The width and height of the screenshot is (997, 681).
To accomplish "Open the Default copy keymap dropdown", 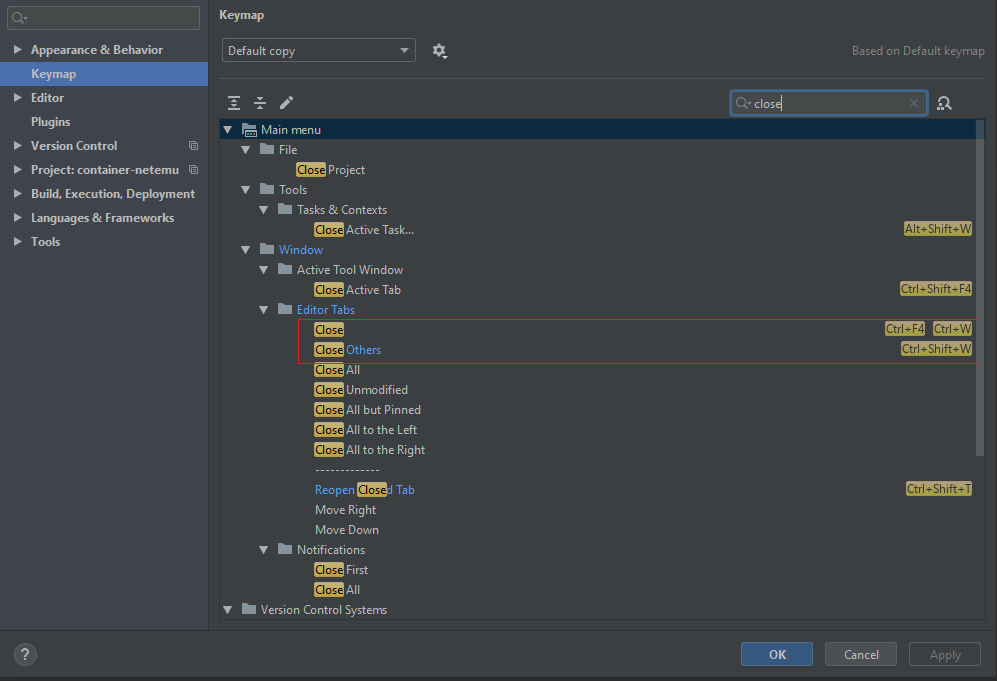I will pyautogui.click(x=318, y=49).
